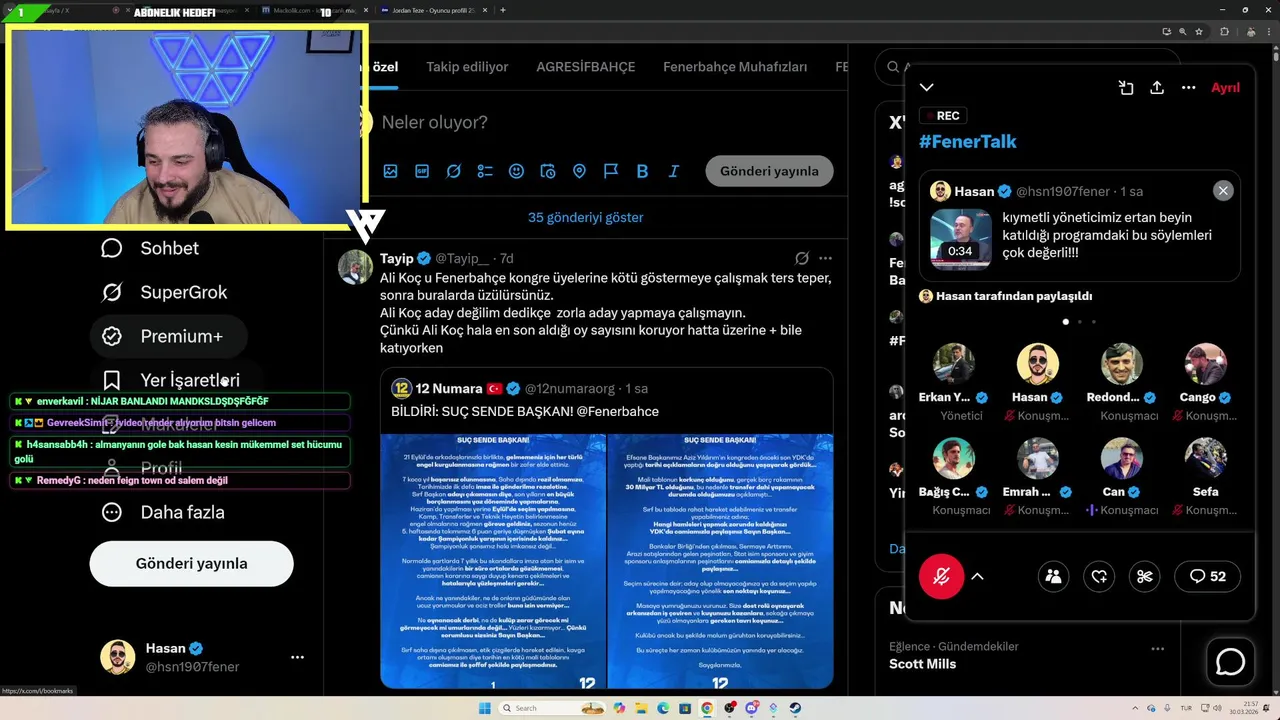
Task: Open the Space clip scissors icon
Action: click(1145, 576)
